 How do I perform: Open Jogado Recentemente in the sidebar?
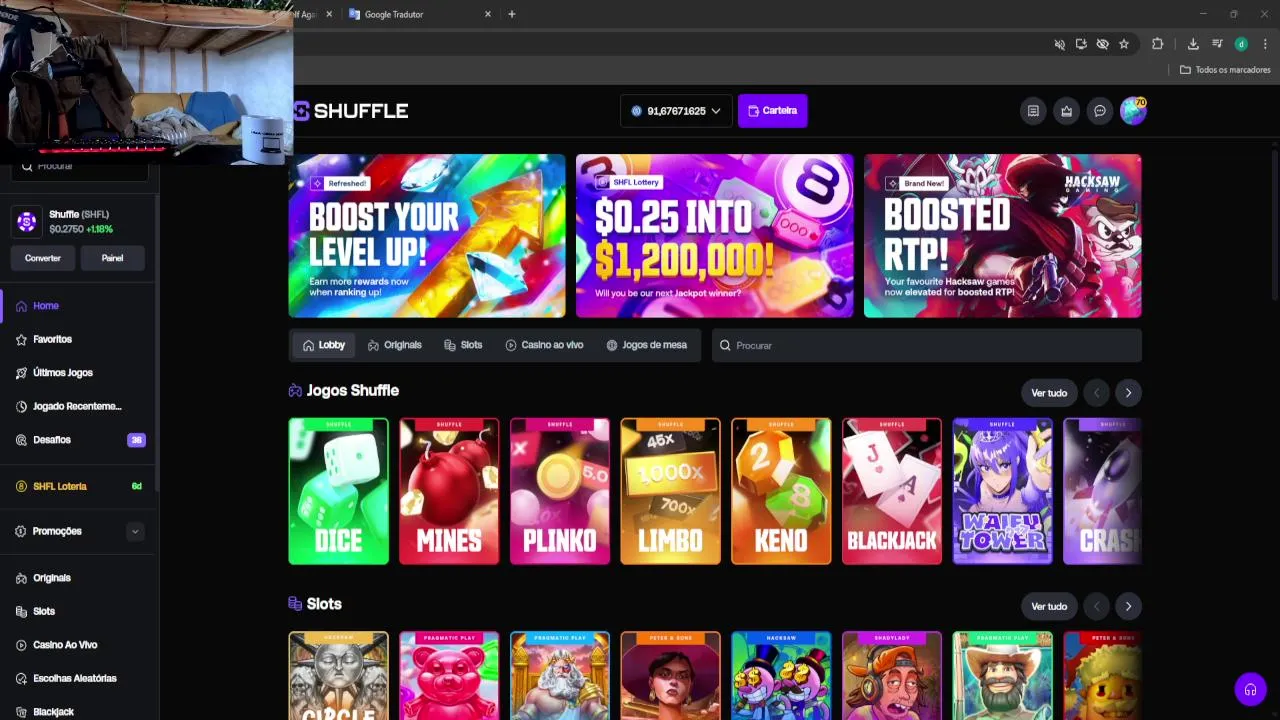pyautogui.click(x=78, y=406)
